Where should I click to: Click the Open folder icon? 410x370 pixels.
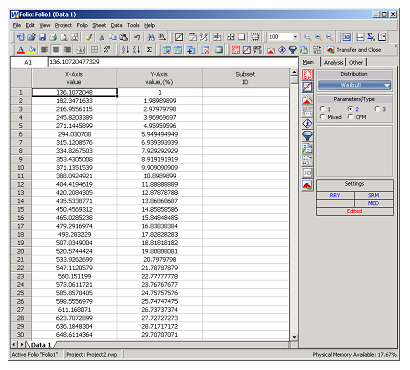pyautogui.click(x=31, y=37)
